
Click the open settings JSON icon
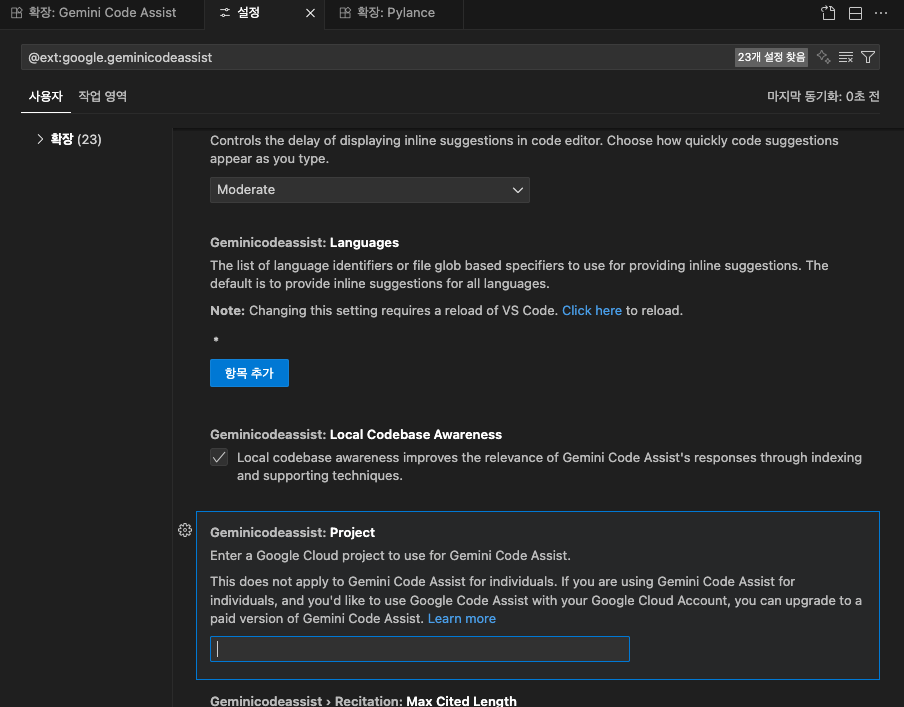(x=828, y=13)
